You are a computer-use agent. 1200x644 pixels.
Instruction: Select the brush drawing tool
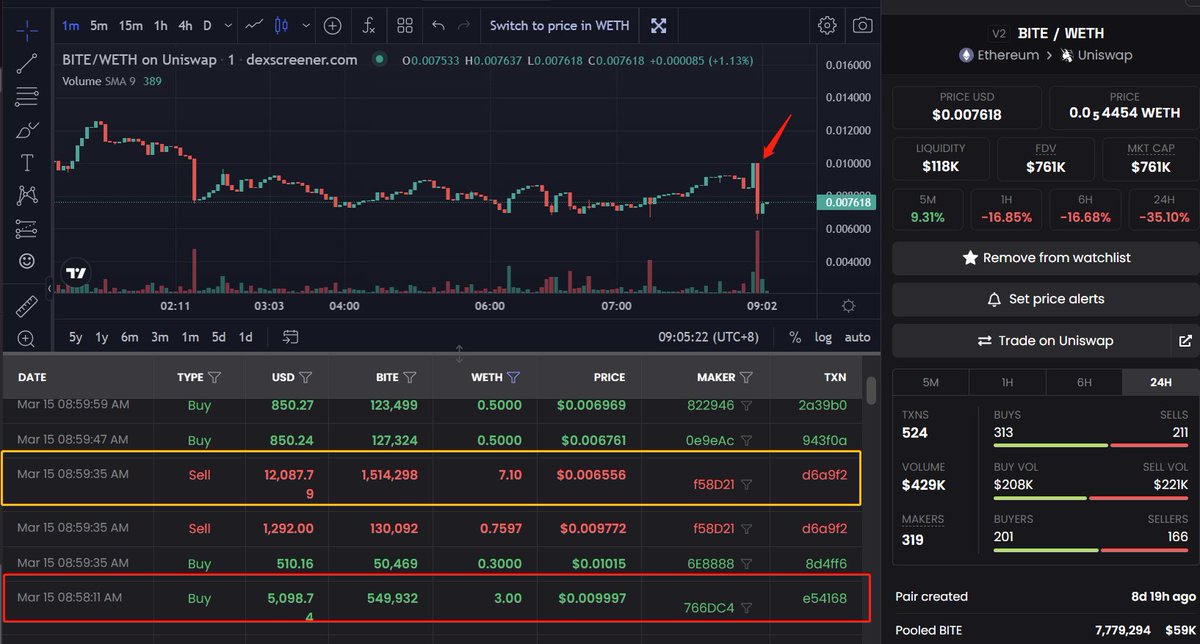(27, 130)
